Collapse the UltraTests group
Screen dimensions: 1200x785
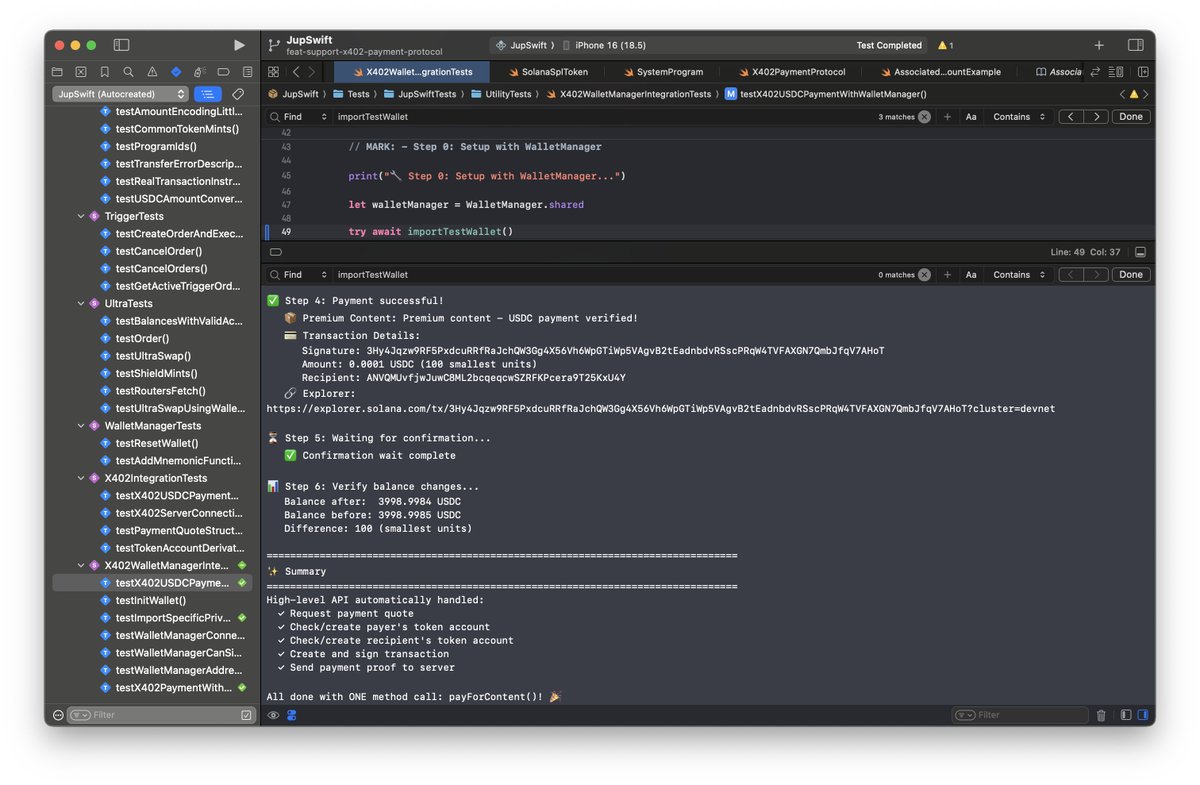click(x=81, y=303)
